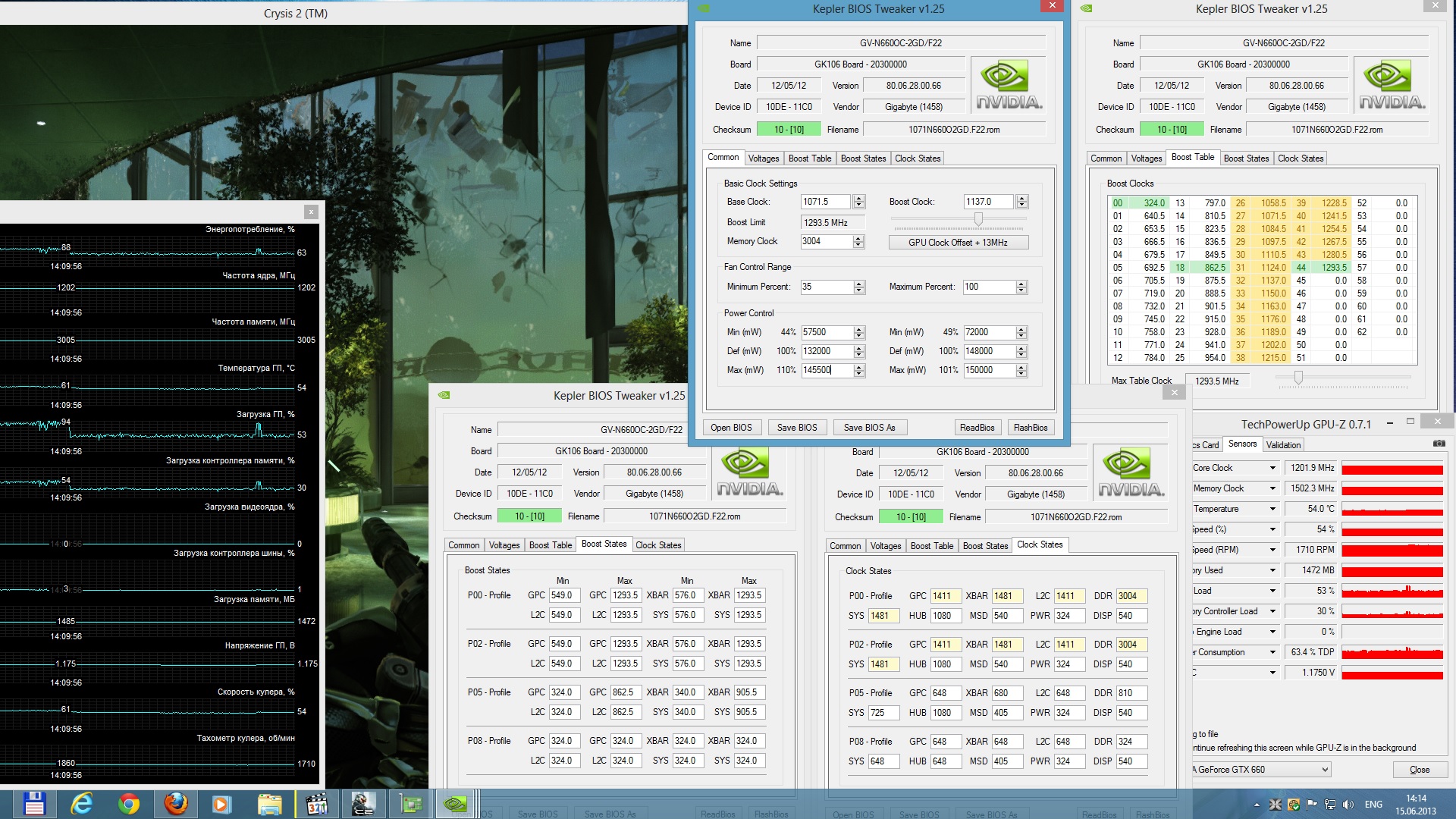Switch to Firefox in the taskbar
1456x819 pixels.
[175, 803]
